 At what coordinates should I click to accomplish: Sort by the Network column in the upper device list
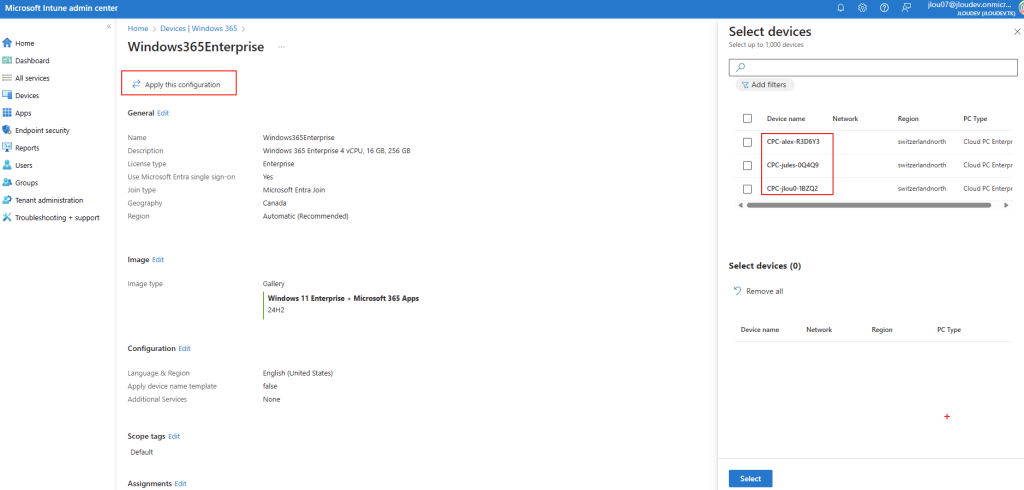pos(845,119)
